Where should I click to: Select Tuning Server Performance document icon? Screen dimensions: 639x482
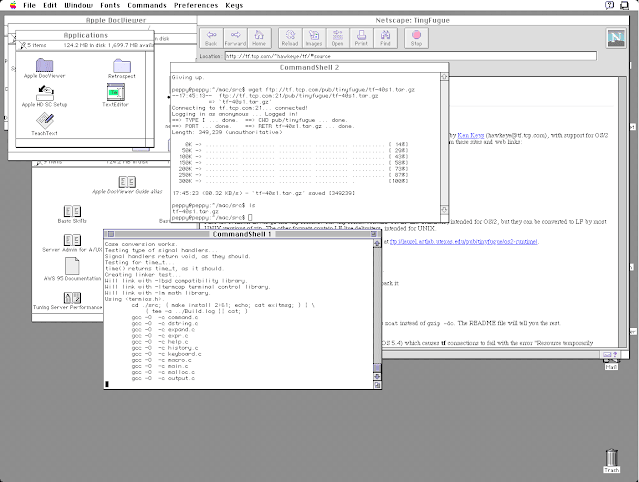tap(72, 298)
